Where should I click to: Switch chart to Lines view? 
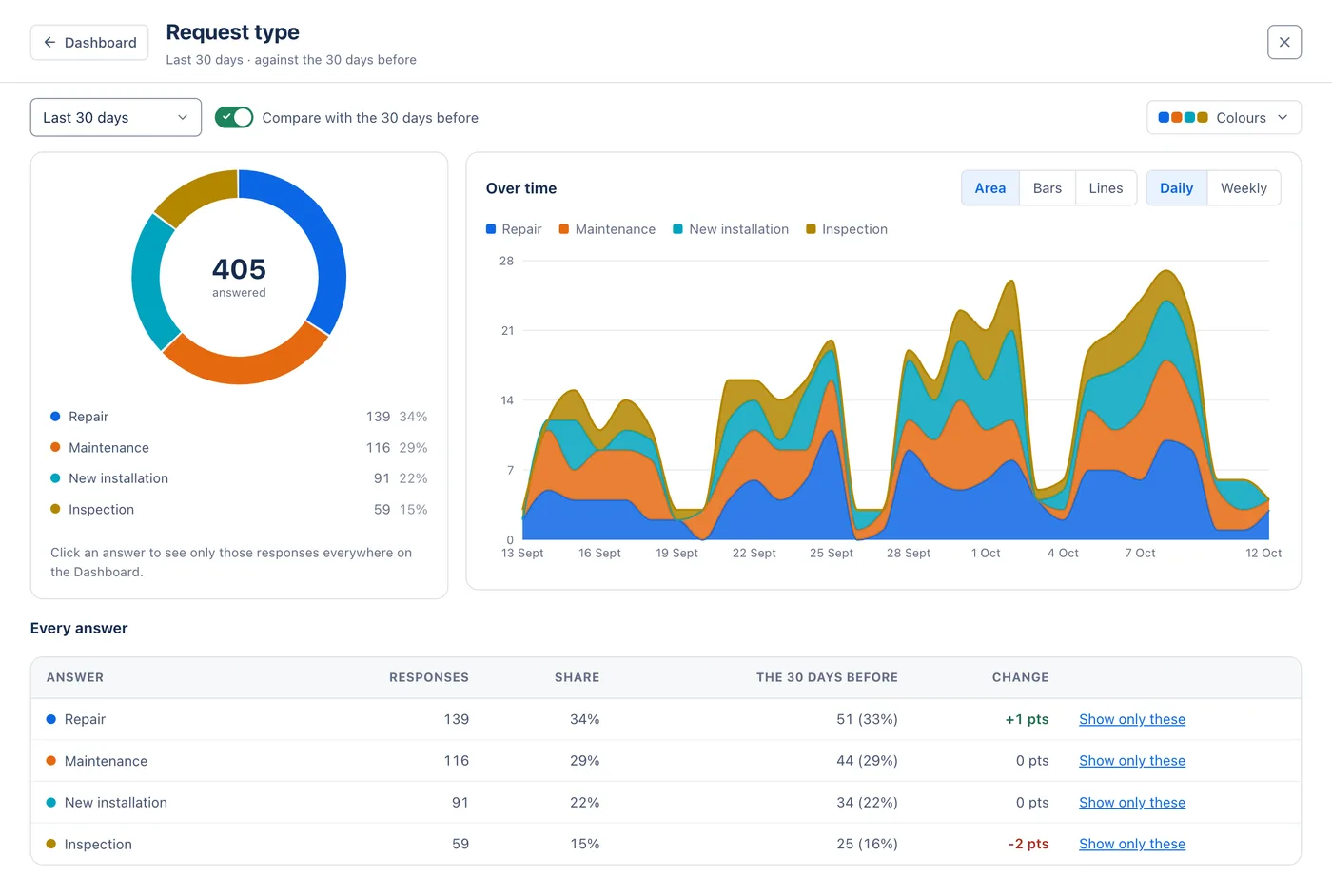1106,188
